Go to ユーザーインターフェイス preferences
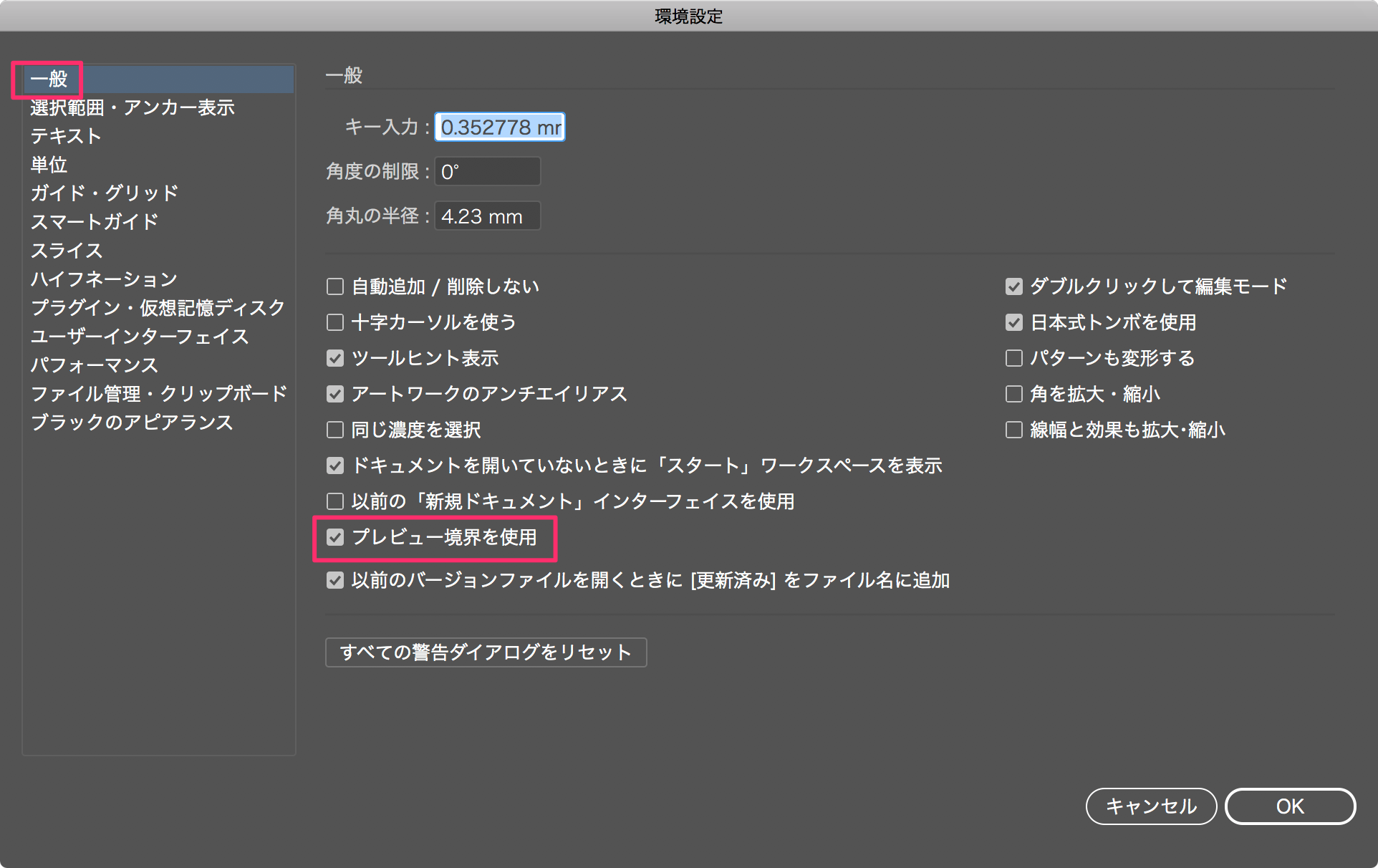Viewport: 1378px width, 868px height. tap(140, 337)
